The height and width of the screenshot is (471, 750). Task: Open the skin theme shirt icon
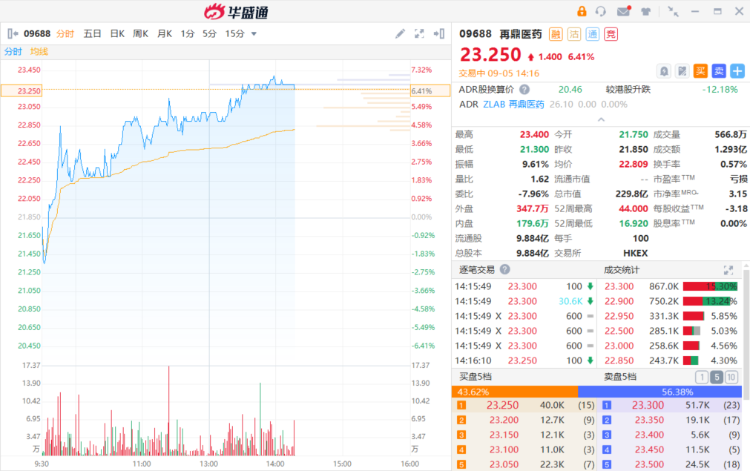coord(646,11)
